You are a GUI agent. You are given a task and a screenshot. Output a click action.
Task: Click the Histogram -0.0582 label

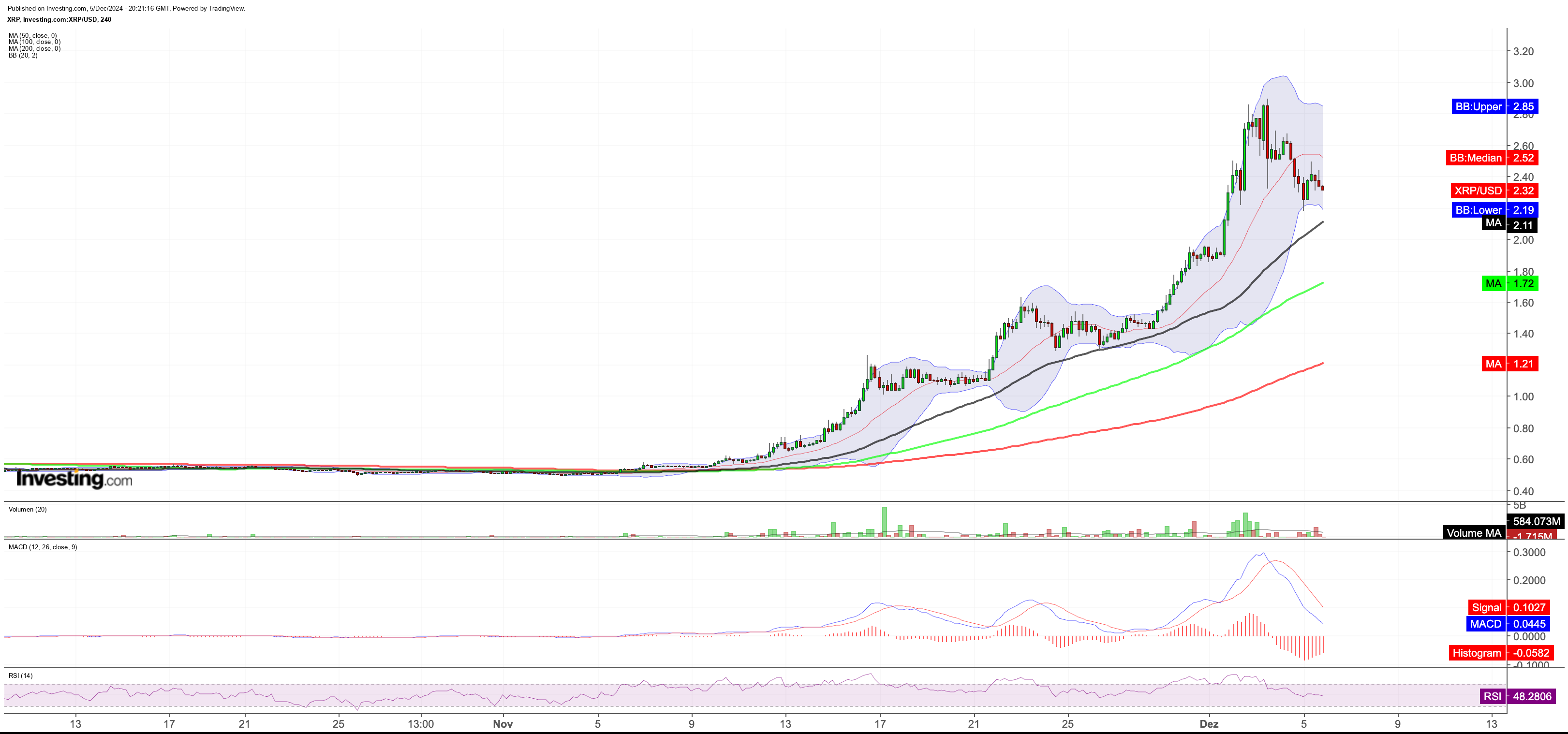click(1501, 653)
